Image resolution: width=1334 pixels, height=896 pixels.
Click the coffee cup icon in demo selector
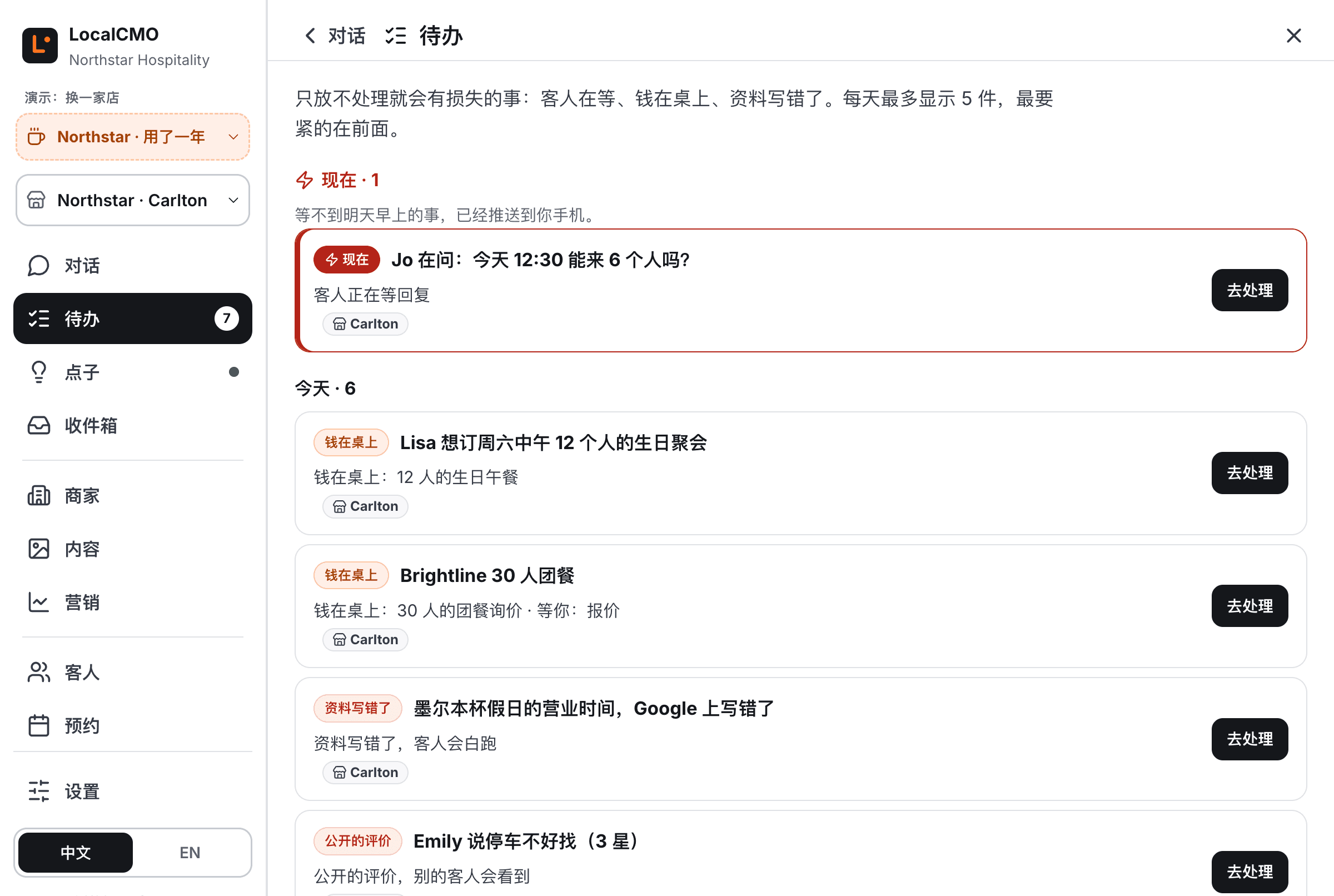36,137
